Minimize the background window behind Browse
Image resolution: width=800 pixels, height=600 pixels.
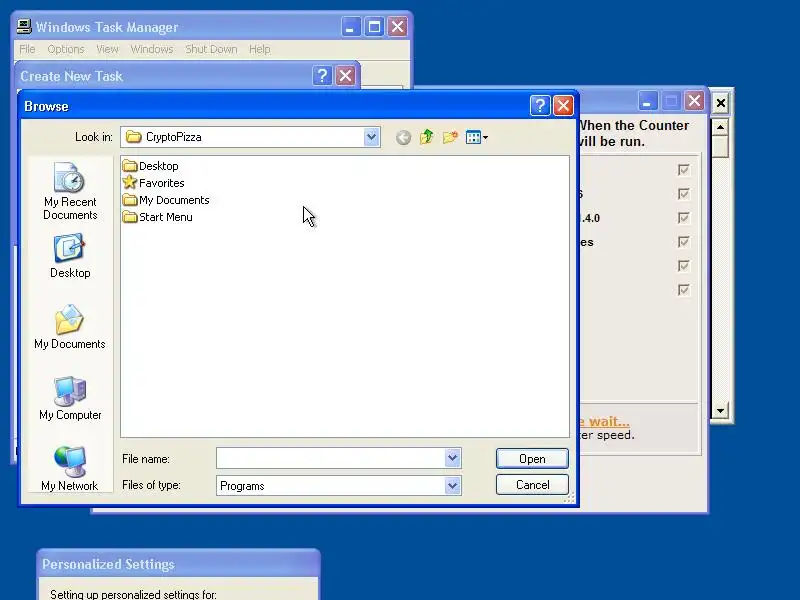pyautogui.click(x=647, y=101)
